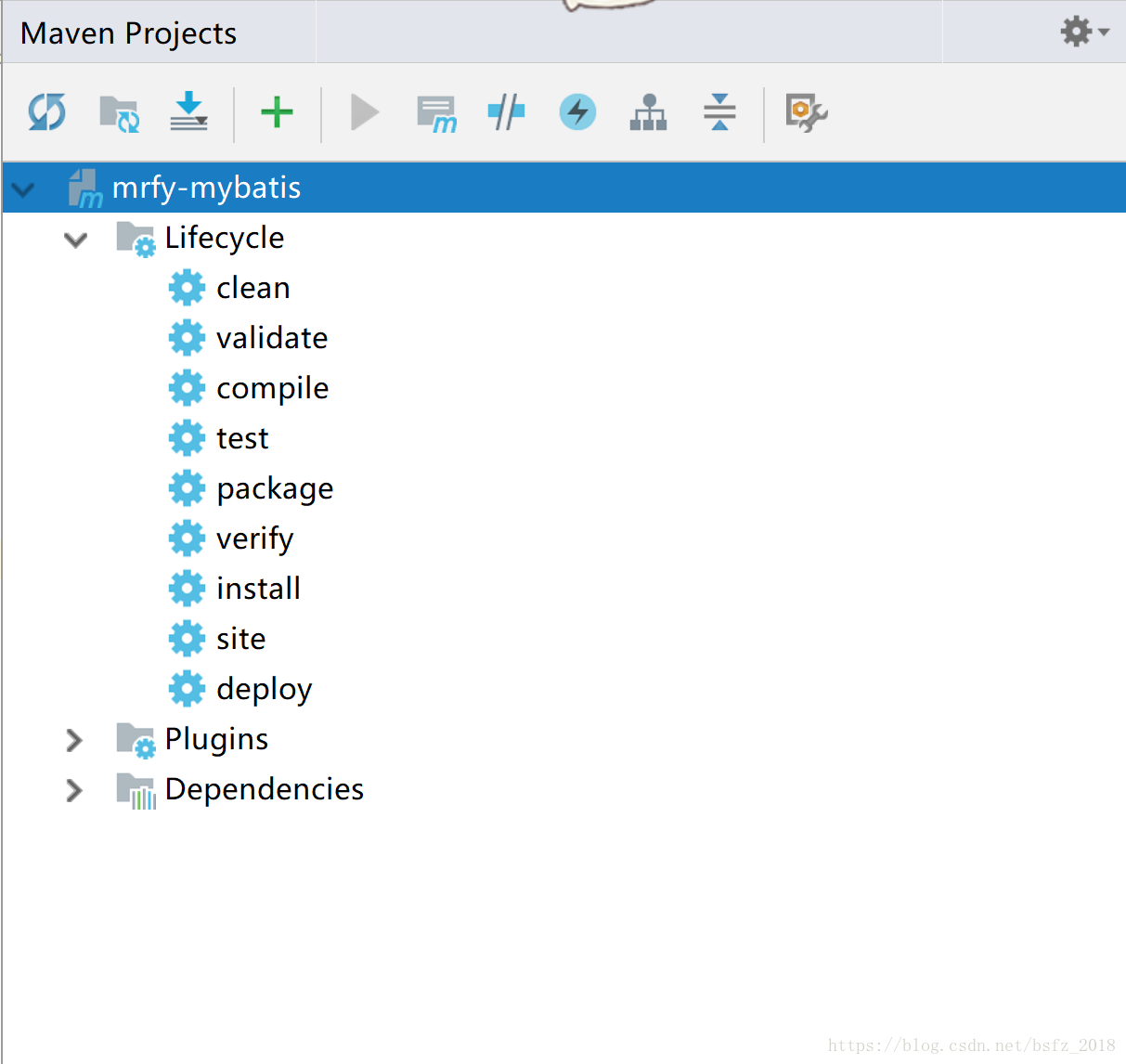This screenshot has height=1064, width=1126.
Task: Collapse all tree nodes icon
Action: tap(719, 112)
